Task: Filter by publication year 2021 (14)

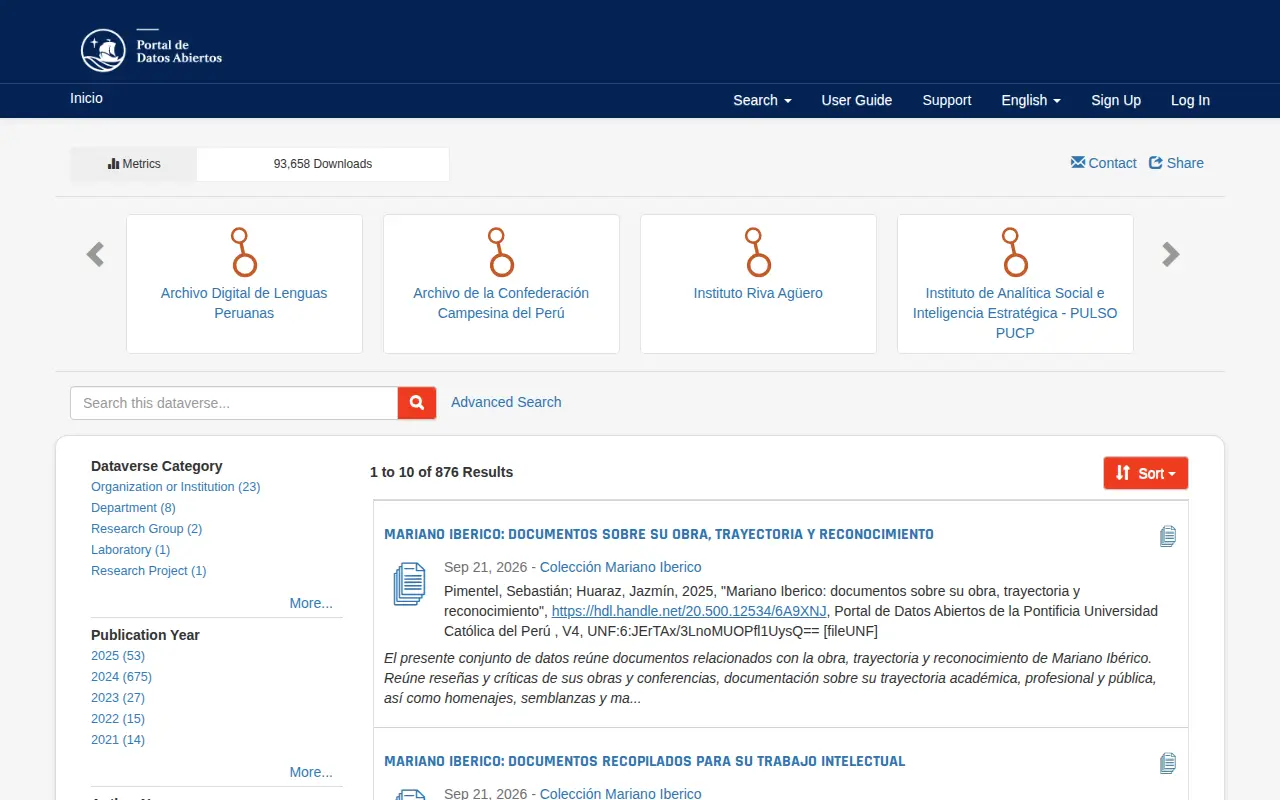Action: [x=118, y=740]
